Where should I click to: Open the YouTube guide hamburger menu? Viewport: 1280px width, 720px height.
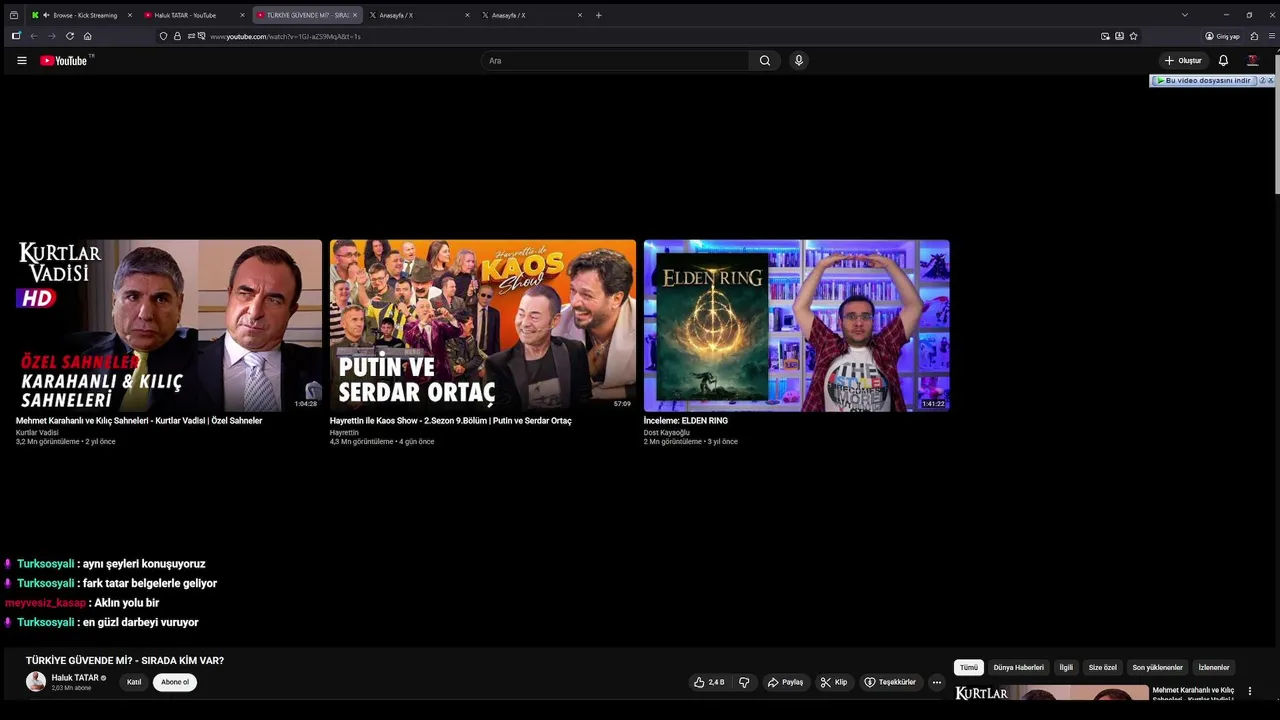tap(22, 61)
